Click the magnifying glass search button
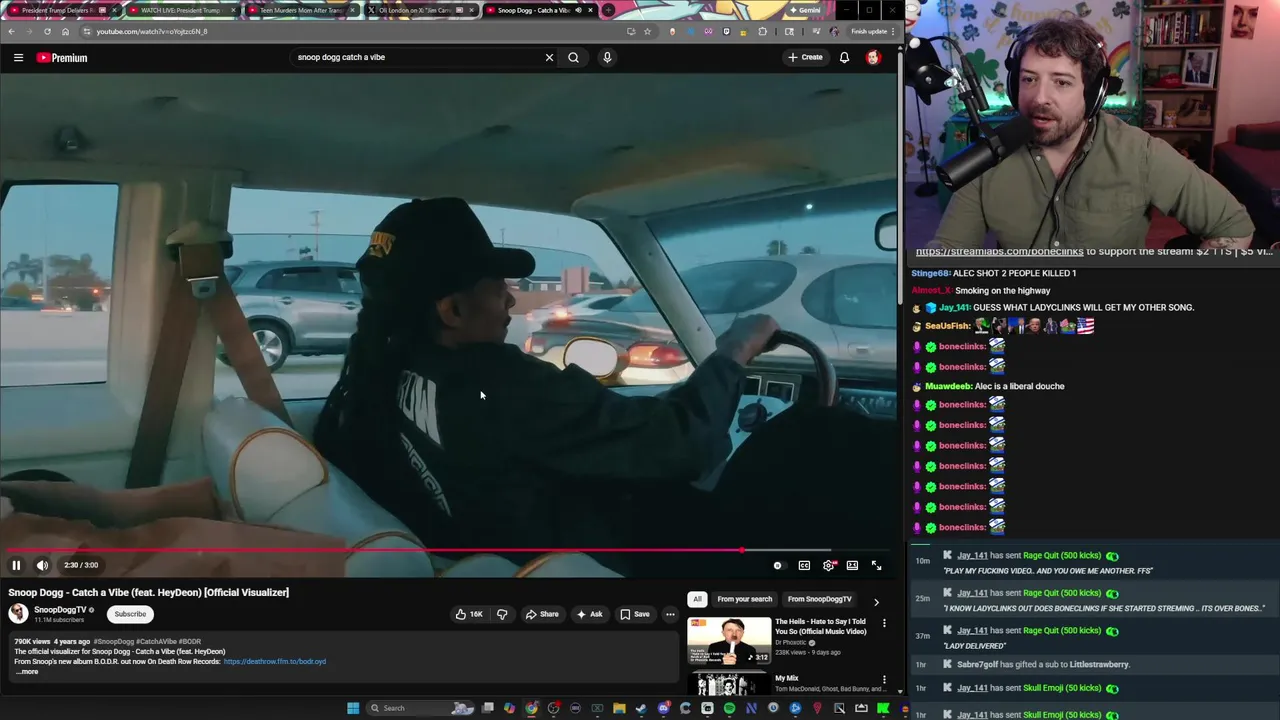Image resolution: width=1280 pixels, height=720 pixels. point(573,57)
